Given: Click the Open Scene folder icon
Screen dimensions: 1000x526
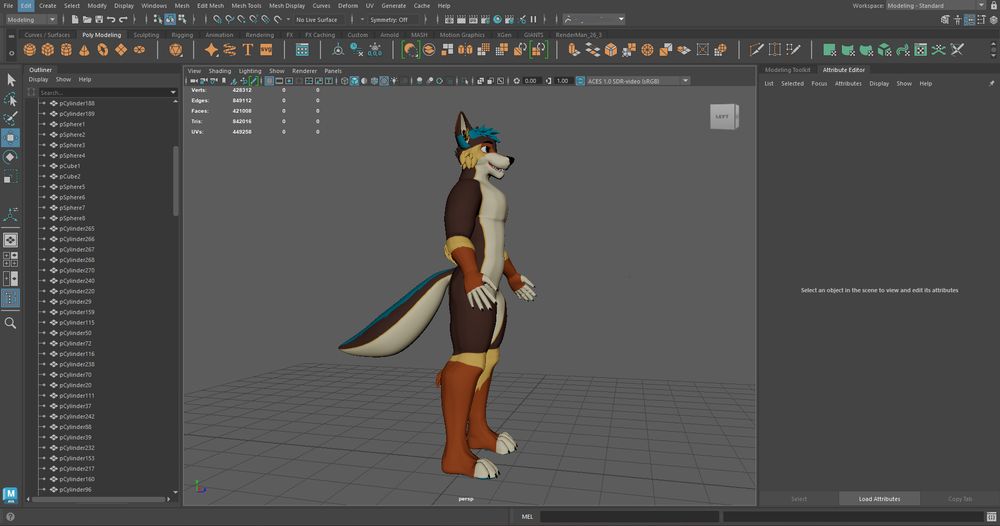Looking at the screenshot, I should tap(87, 20).
